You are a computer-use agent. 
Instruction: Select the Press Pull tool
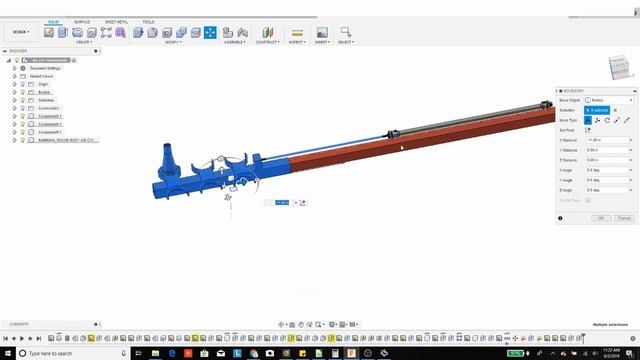coord(138,32)
